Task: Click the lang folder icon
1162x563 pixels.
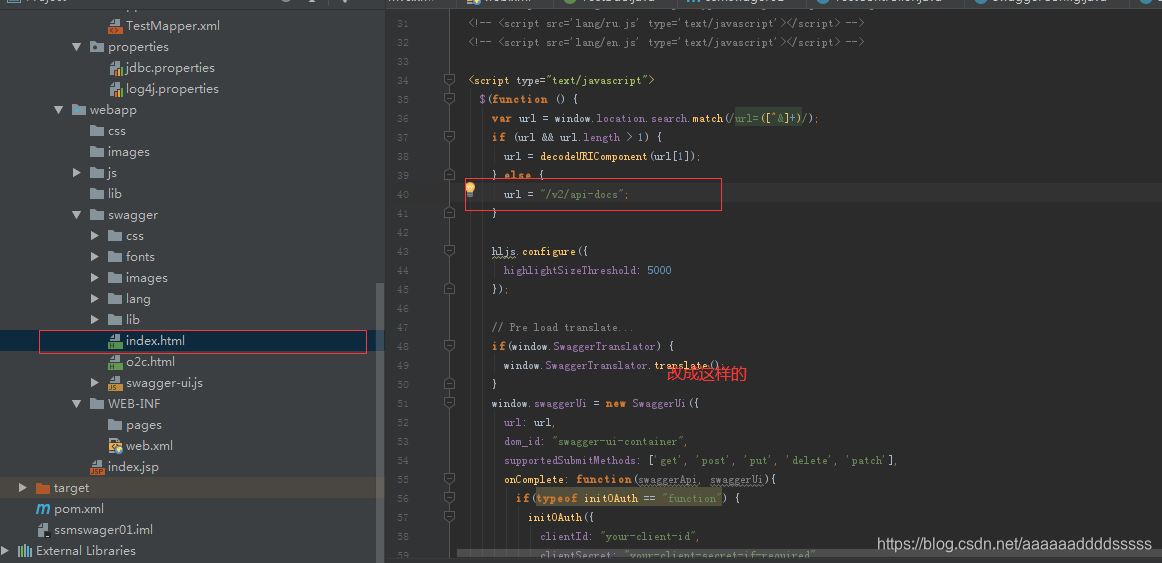Action: (115, 299)
